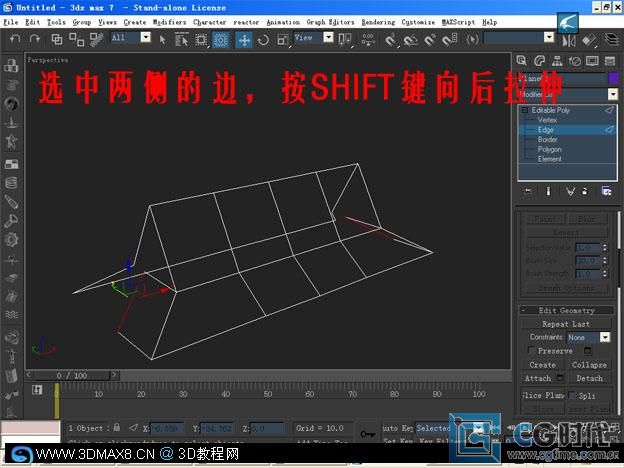Open the Rendering menu

(378, 22)
